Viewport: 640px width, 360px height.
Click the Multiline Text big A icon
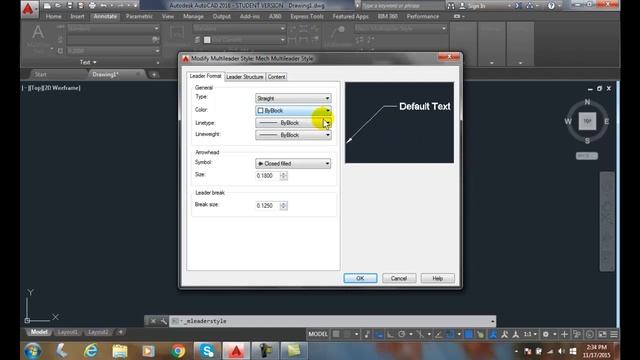pyautogui.click(x=38, y=33)
